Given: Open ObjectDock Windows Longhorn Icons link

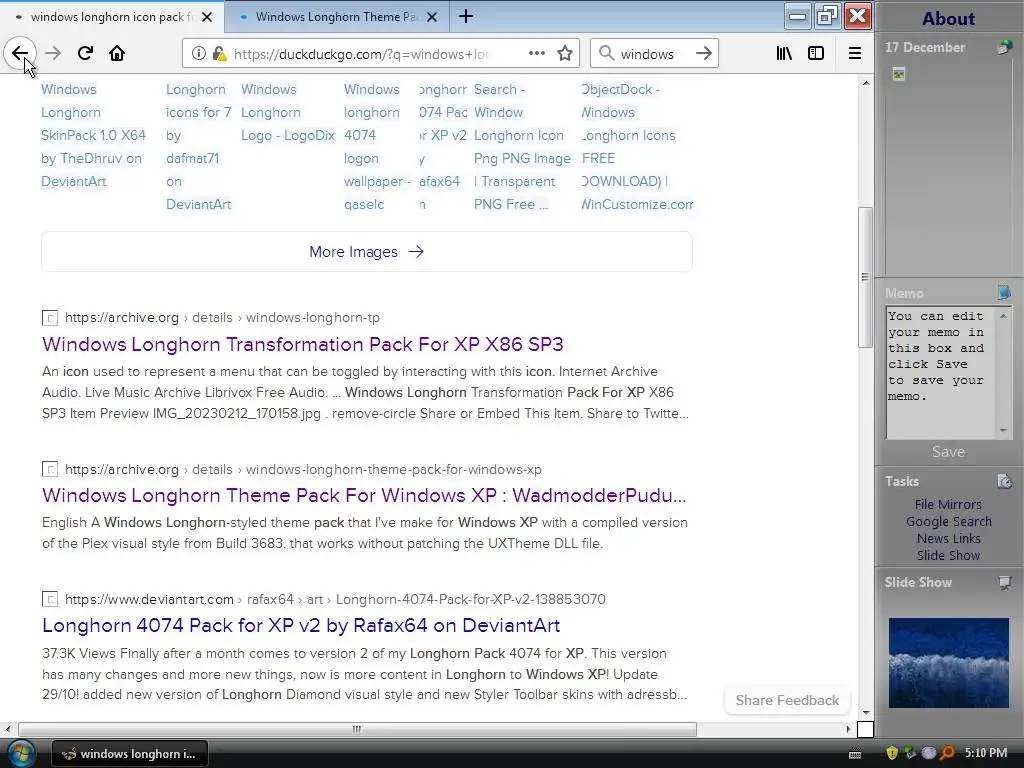Looking at the screenshot, I should coord(637,147).
